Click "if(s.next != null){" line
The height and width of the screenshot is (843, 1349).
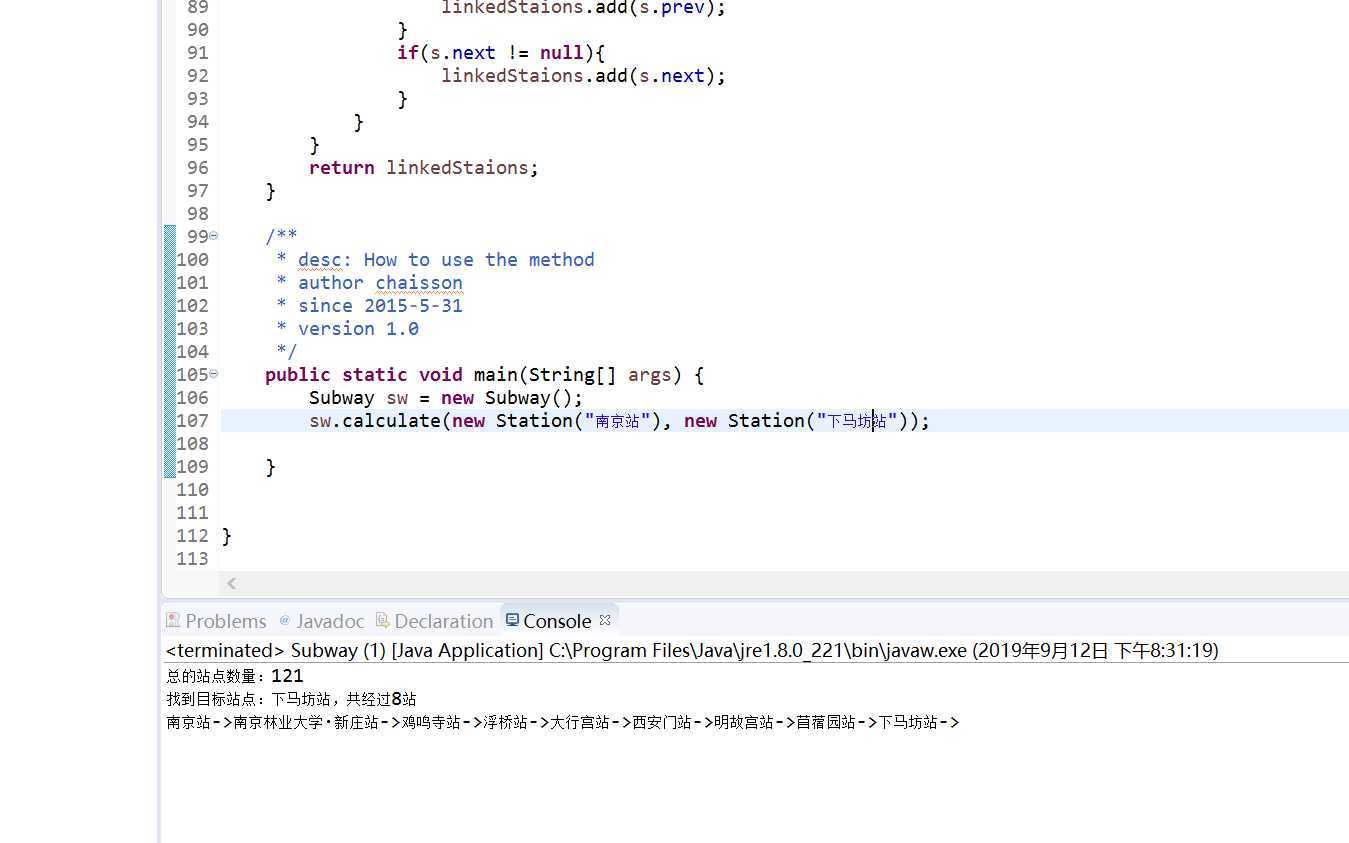tap(501, 53)
